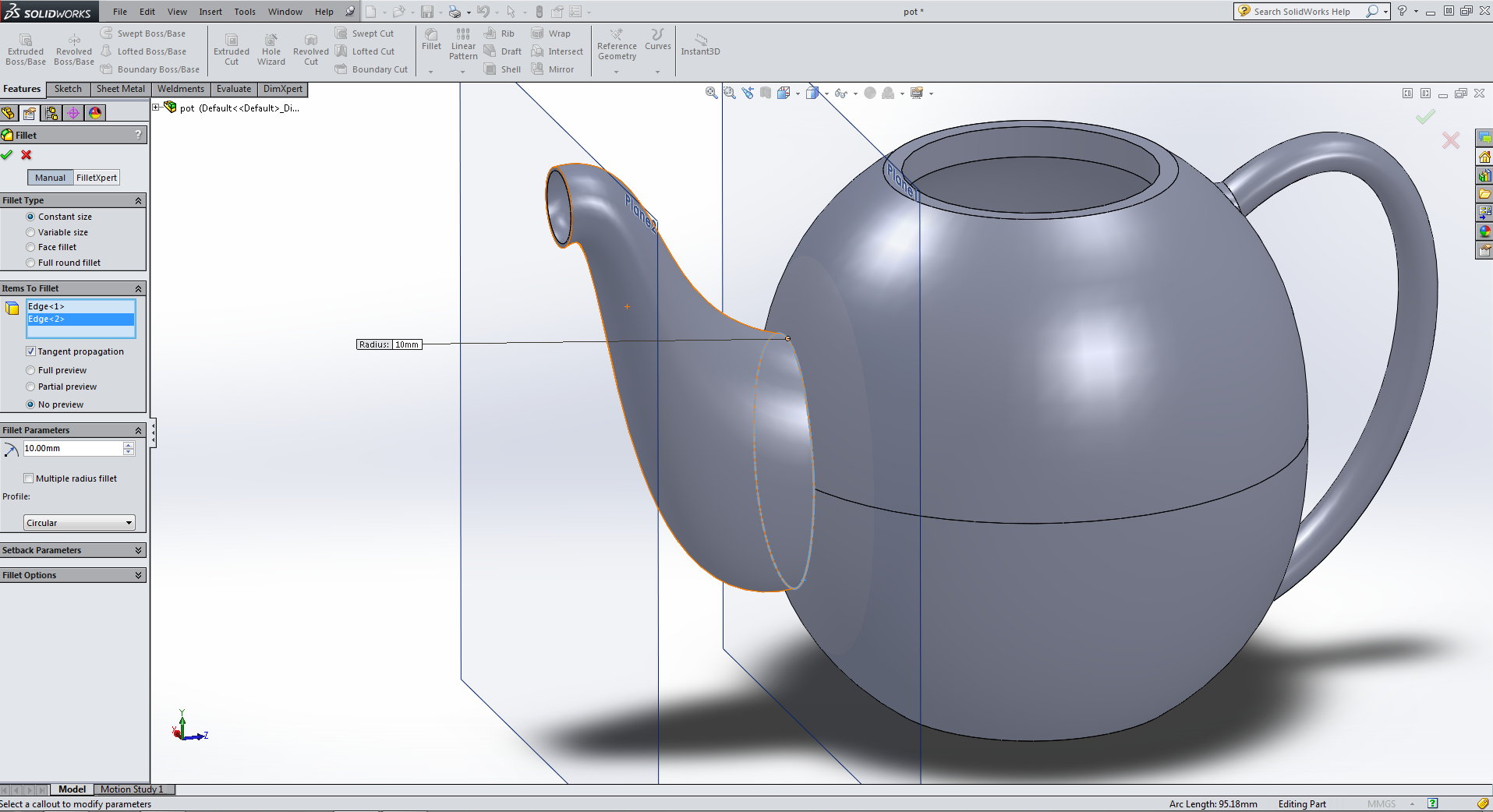
Task: Click the Radius 10mm callout in viewport
Action: [x=389, y=344]
